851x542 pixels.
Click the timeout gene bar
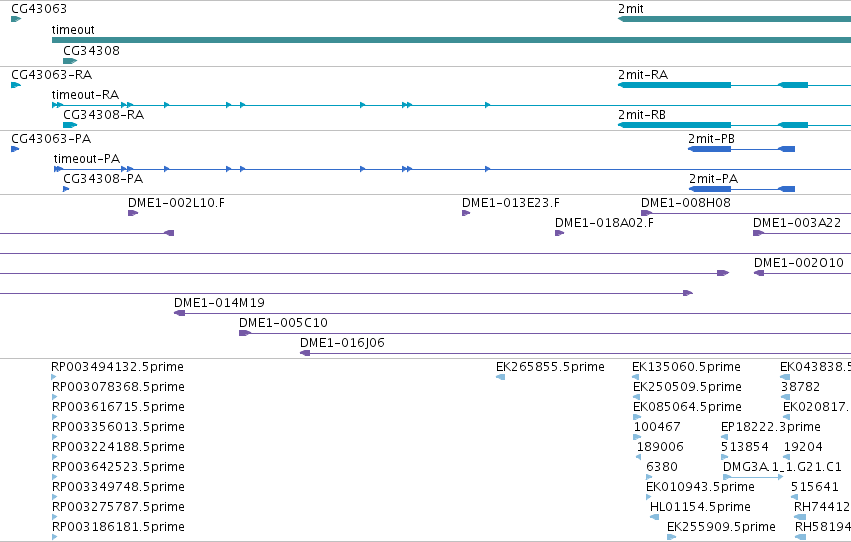(452, 40)
